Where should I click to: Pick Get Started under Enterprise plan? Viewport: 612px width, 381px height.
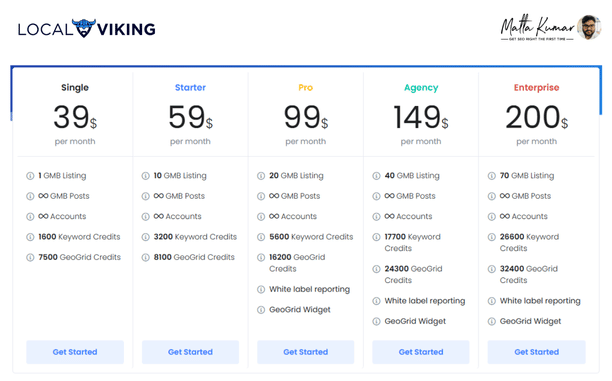537,352
